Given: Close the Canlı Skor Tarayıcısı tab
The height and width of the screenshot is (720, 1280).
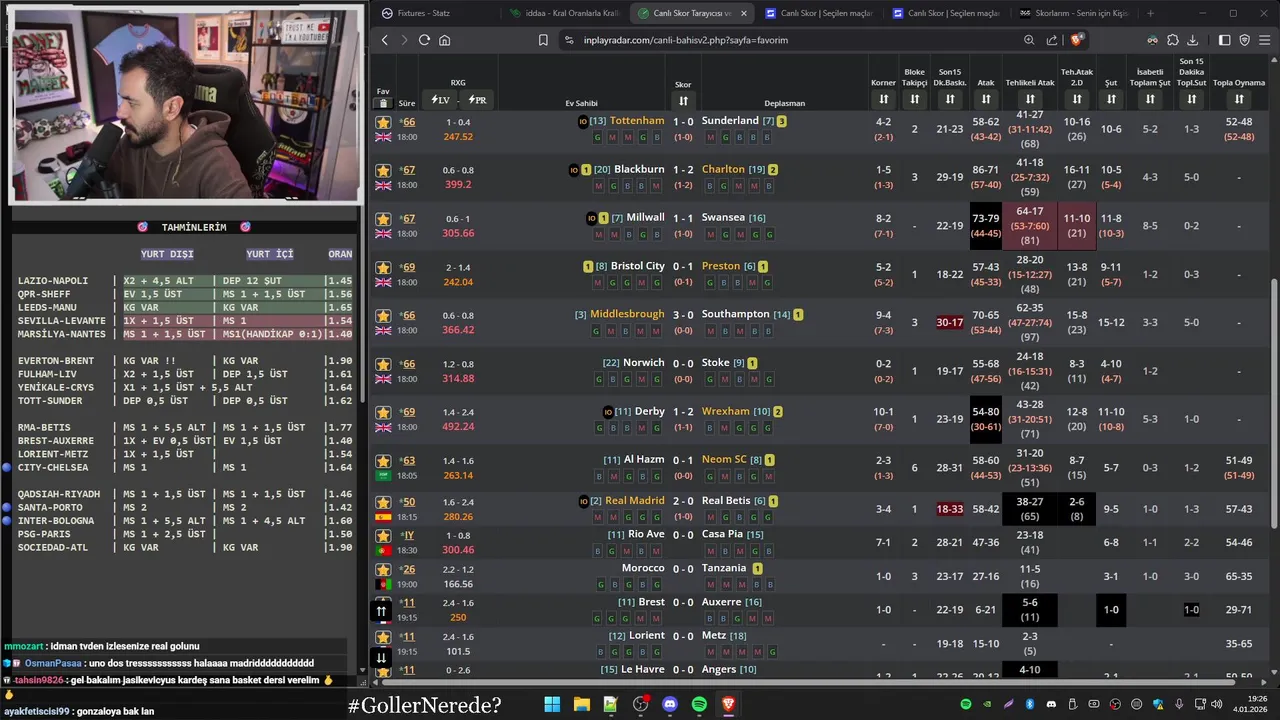Looking at the screenshot, I should 743,13.
